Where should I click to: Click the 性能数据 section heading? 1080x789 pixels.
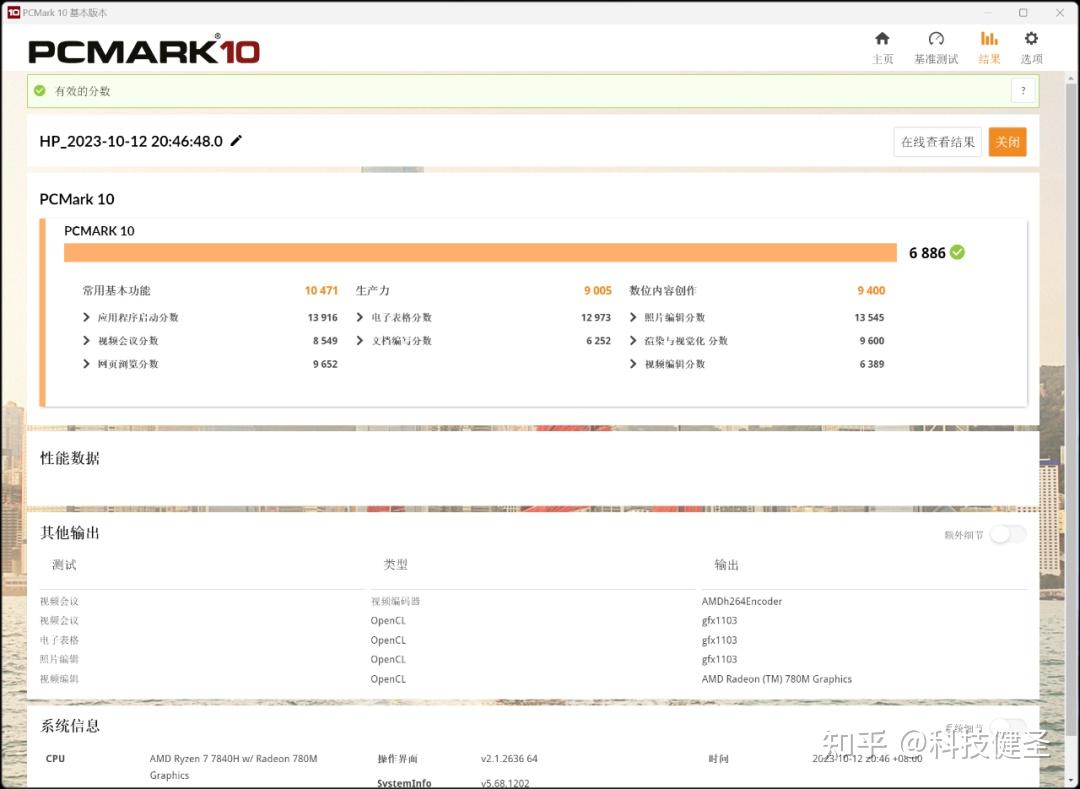tap(70, 458)
